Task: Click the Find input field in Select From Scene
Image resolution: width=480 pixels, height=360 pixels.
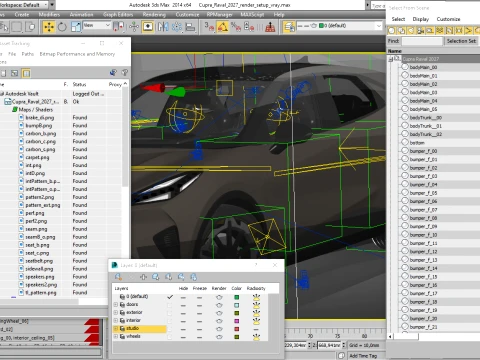Action: click(x=422, y=41)
